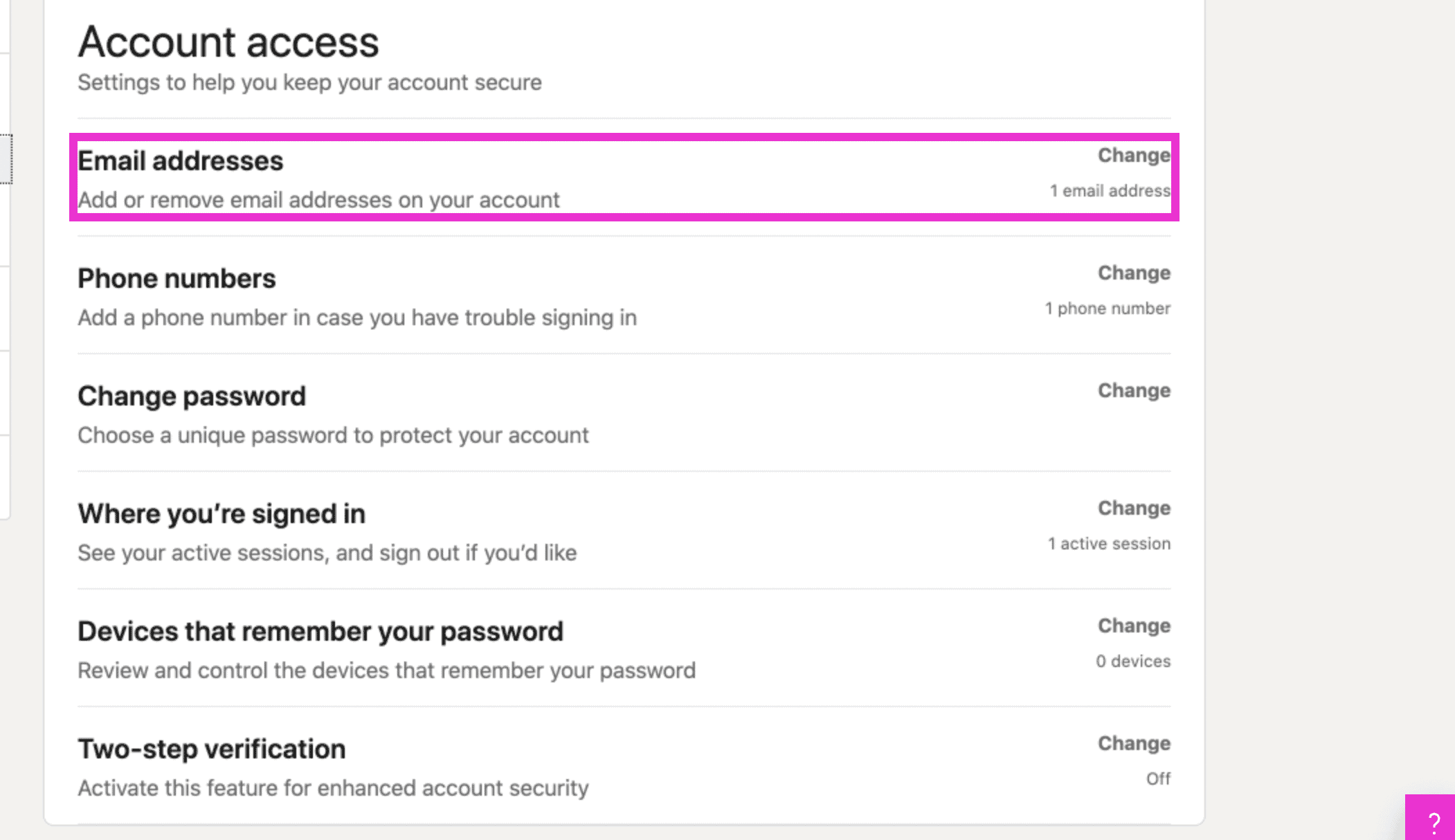
Task: Select the '0 devices' status text
Action: (1133, 661)
